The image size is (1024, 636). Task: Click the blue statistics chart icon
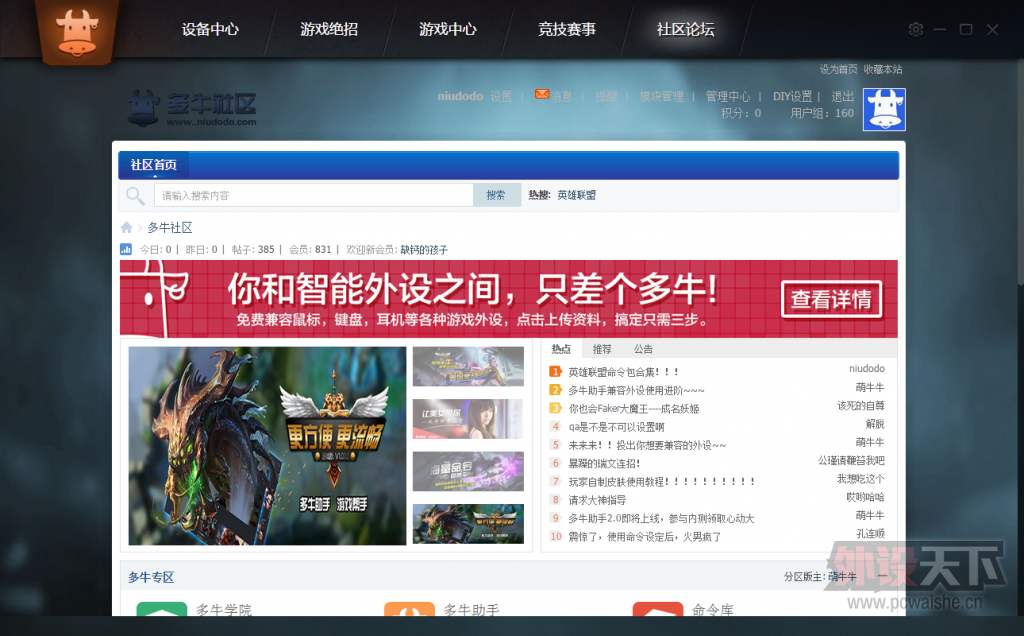pos(126,249)
